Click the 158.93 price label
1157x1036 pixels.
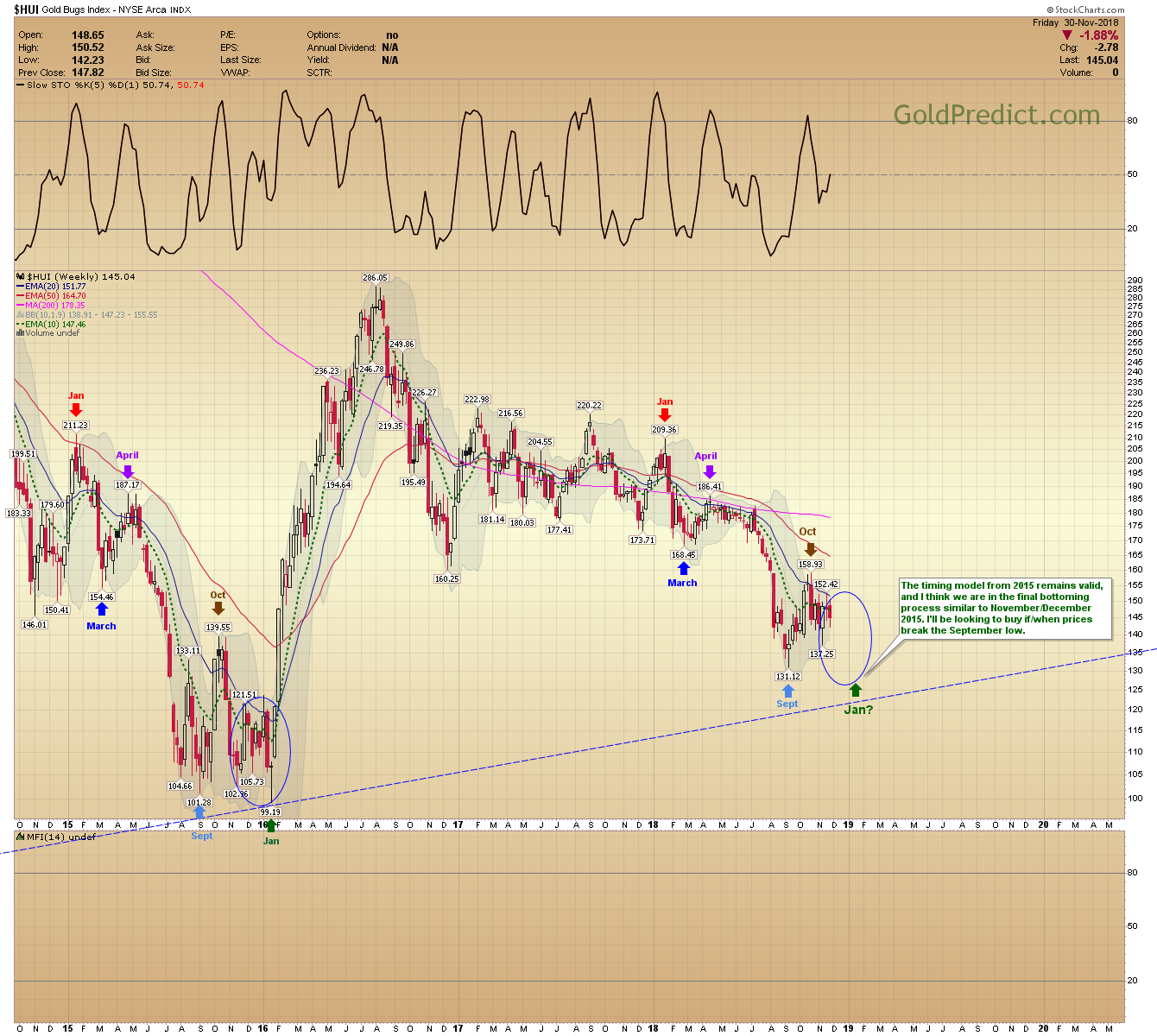[810, 565]
